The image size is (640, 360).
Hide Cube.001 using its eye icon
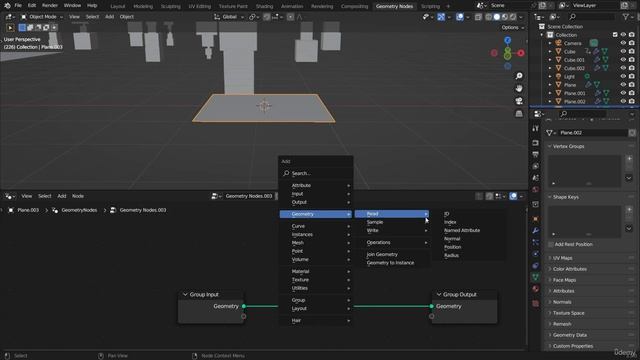pos(623,60)
